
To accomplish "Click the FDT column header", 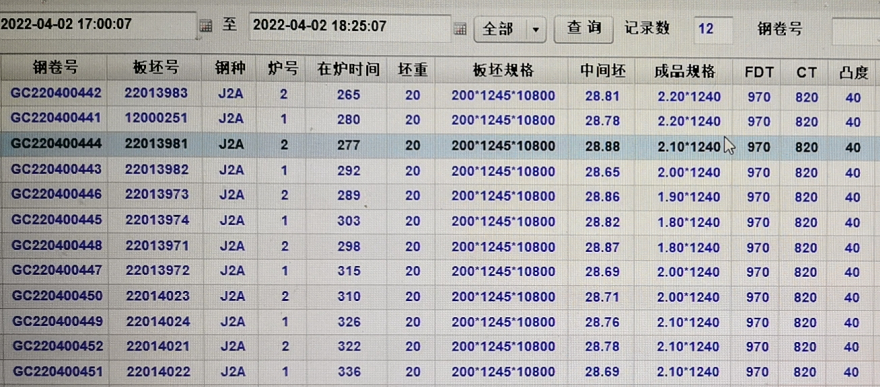I will [x=759, y=72].
